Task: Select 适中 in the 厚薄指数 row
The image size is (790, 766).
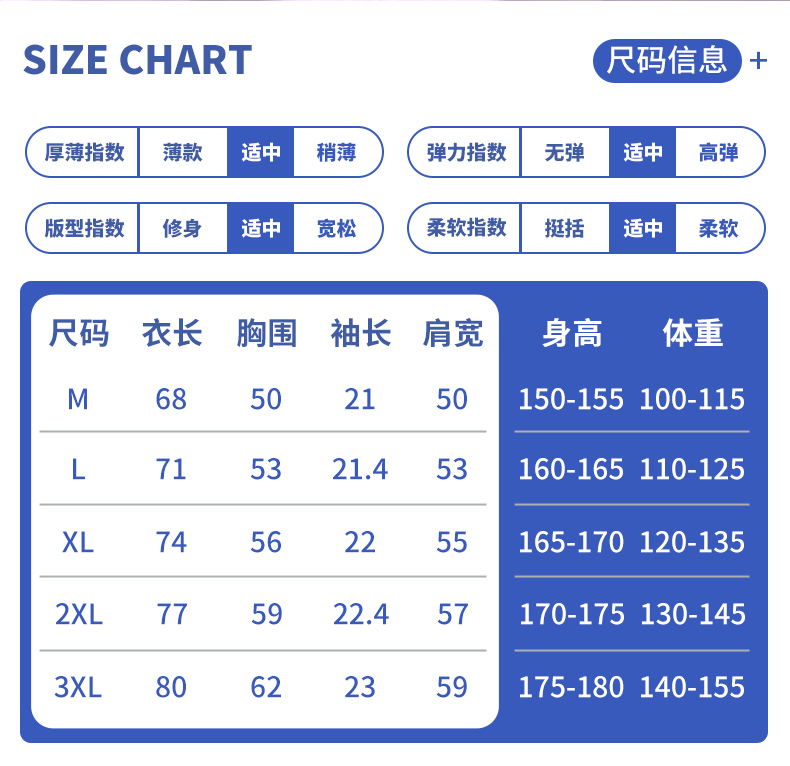Action: click(260, 152)
